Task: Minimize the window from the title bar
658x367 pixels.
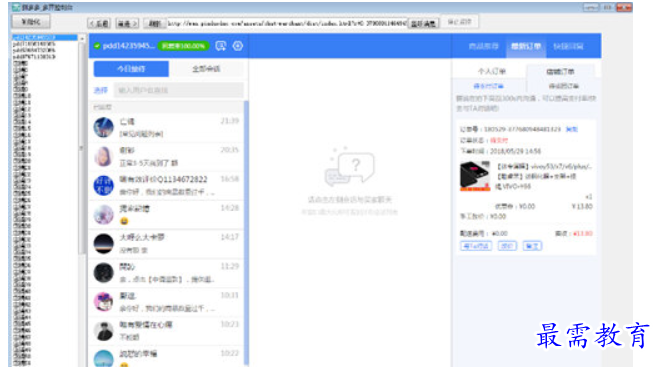Action: click(590, 7)
